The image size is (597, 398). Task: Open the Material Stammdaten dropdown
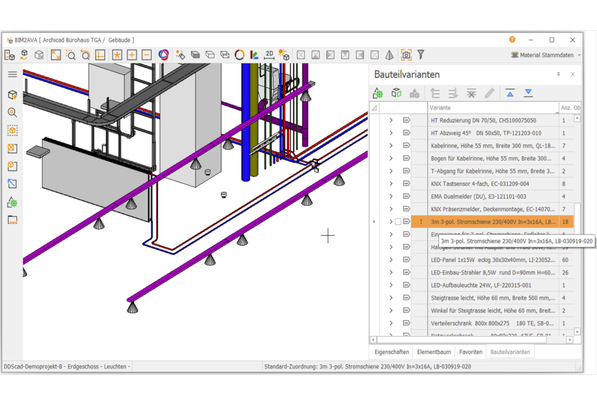point(546,55)
